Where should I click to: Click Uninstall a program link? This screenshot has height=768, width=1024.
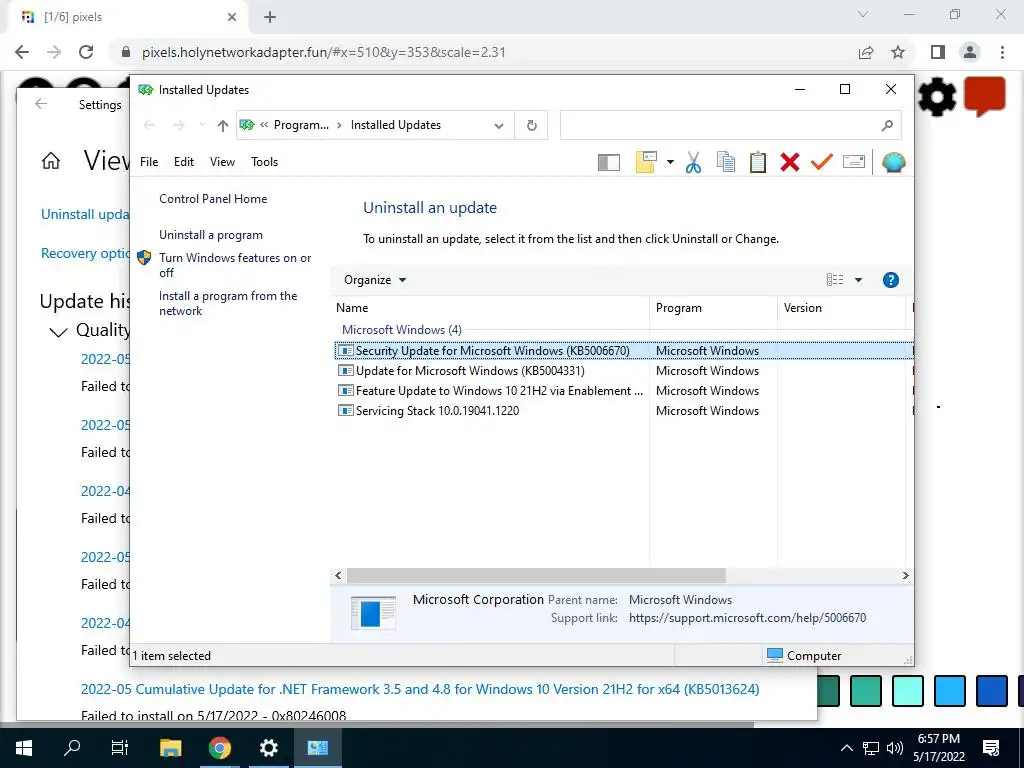(x=210, y=235)
